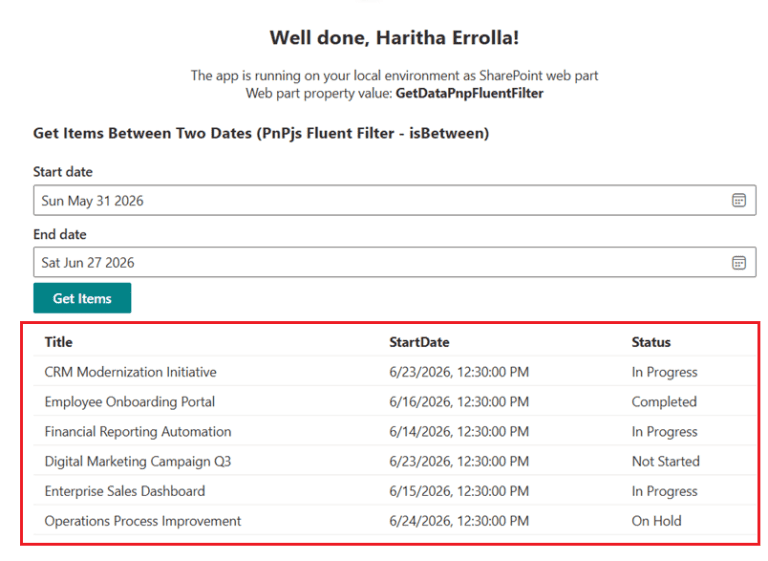Screen dimensions: 768x561
Task: Click the Not Started status cell
Action: 666,462
